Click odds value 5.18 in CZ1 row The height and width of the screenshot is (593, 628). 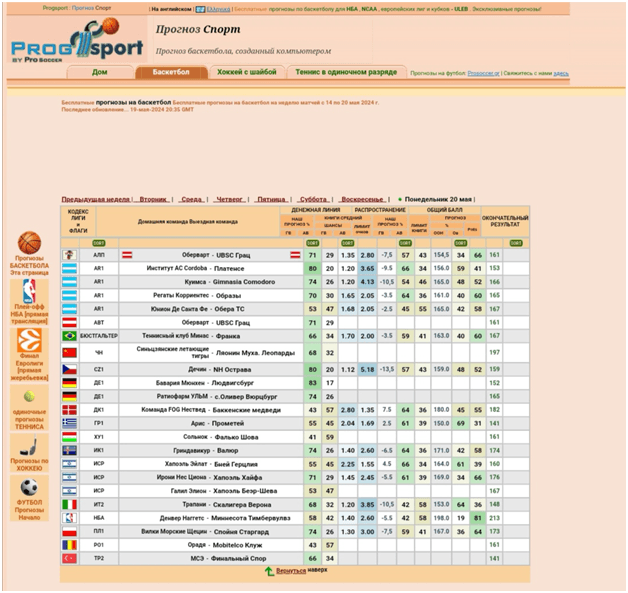[x=367, y=369]
